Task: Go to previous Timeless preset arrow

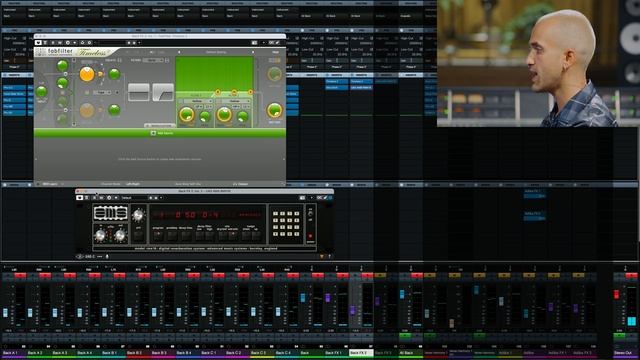Action: (x=179, y=52)
